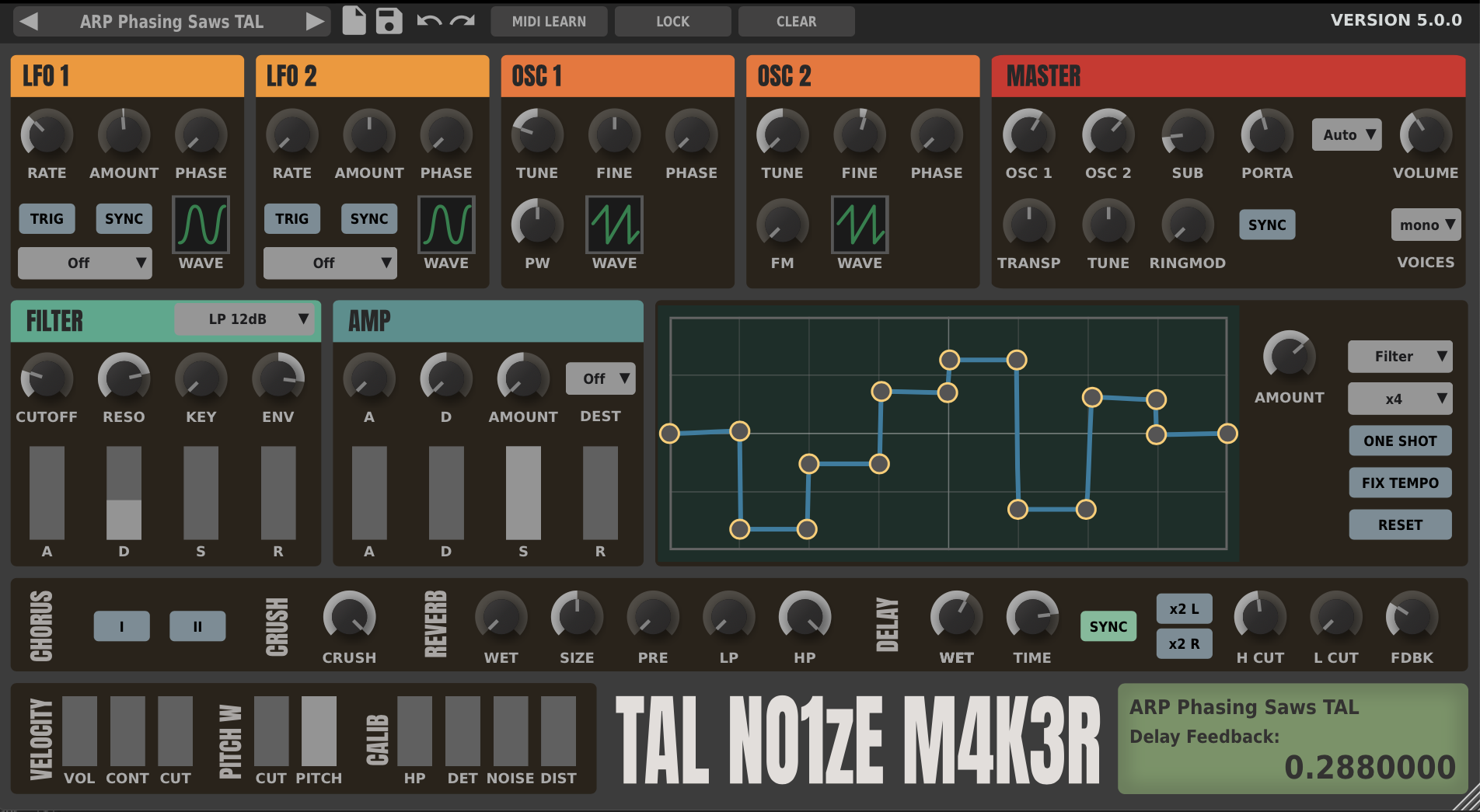Click the FIX TEMPO button

click(x=1400, y=483)
